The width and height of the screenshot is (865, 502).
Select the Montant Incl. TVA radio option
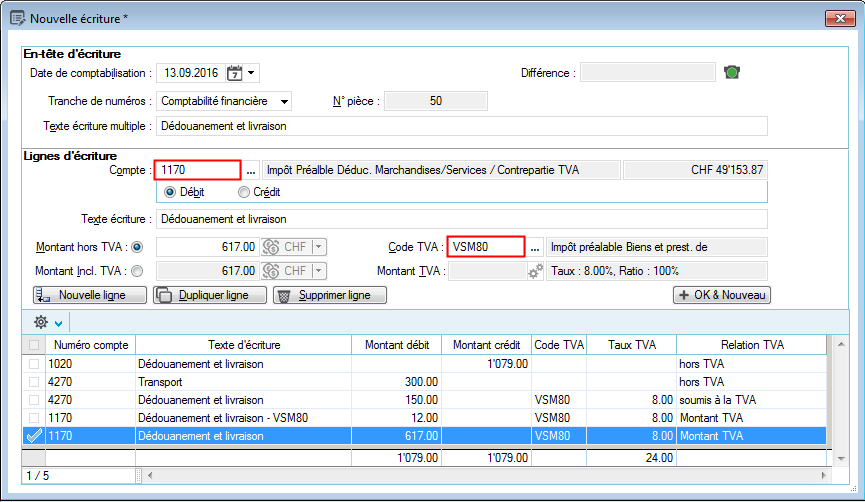pyautogui.click(x=137, y=271)
